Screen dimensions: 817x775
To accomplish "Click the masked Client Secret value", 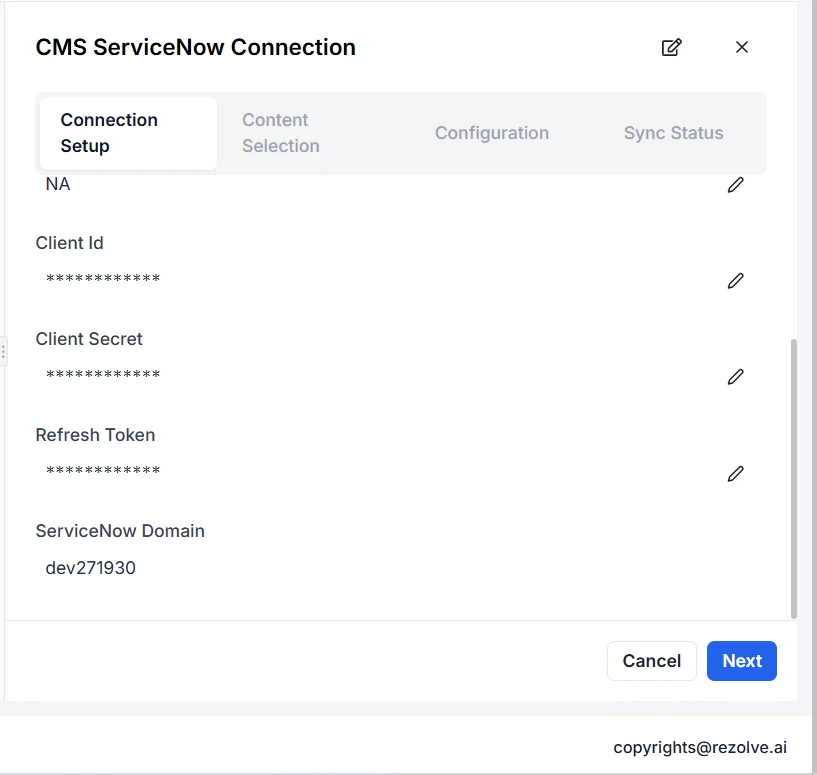I will coord(103,376).
